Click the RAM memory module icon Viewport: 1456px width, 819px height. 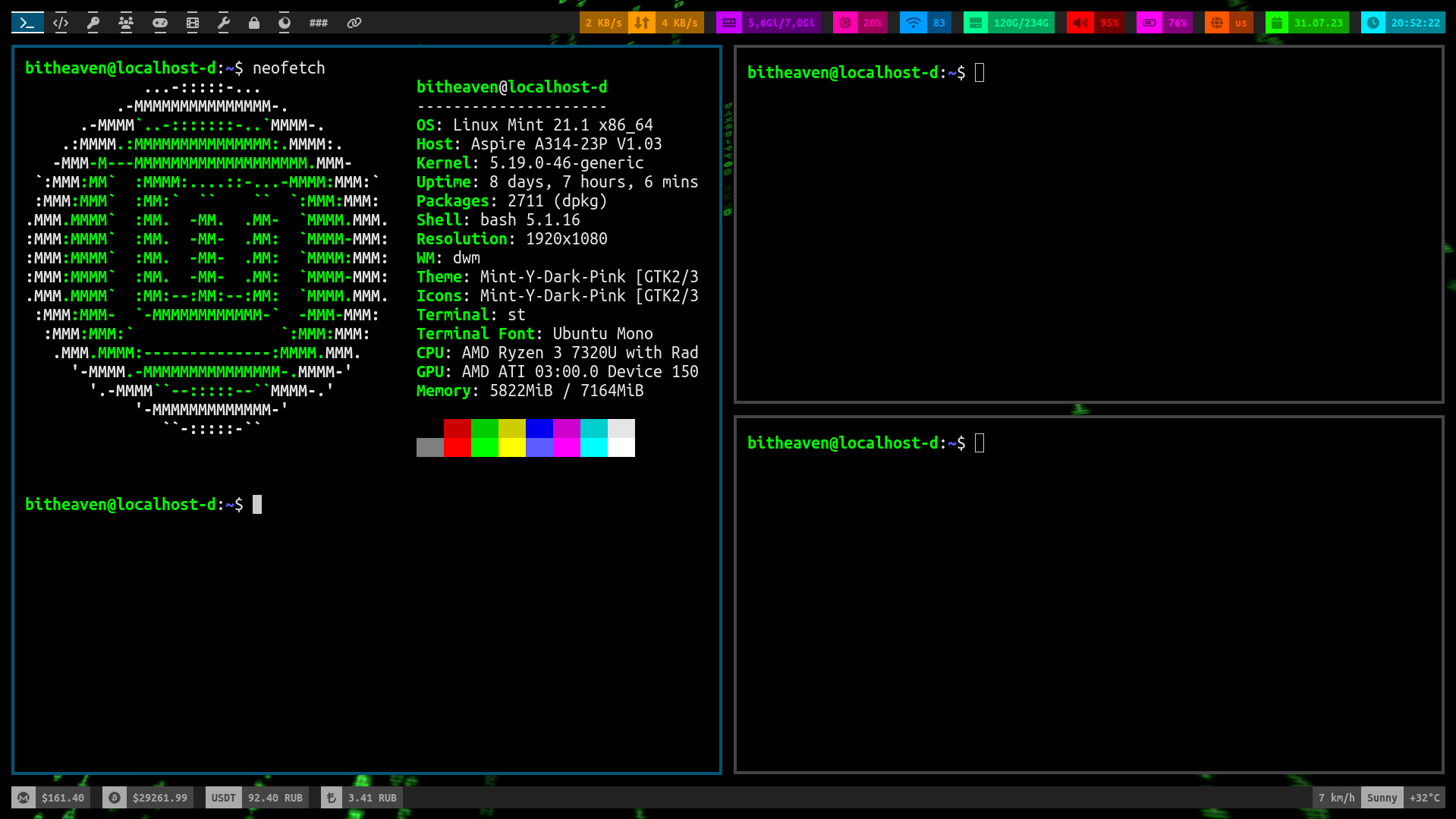point(729,23)
